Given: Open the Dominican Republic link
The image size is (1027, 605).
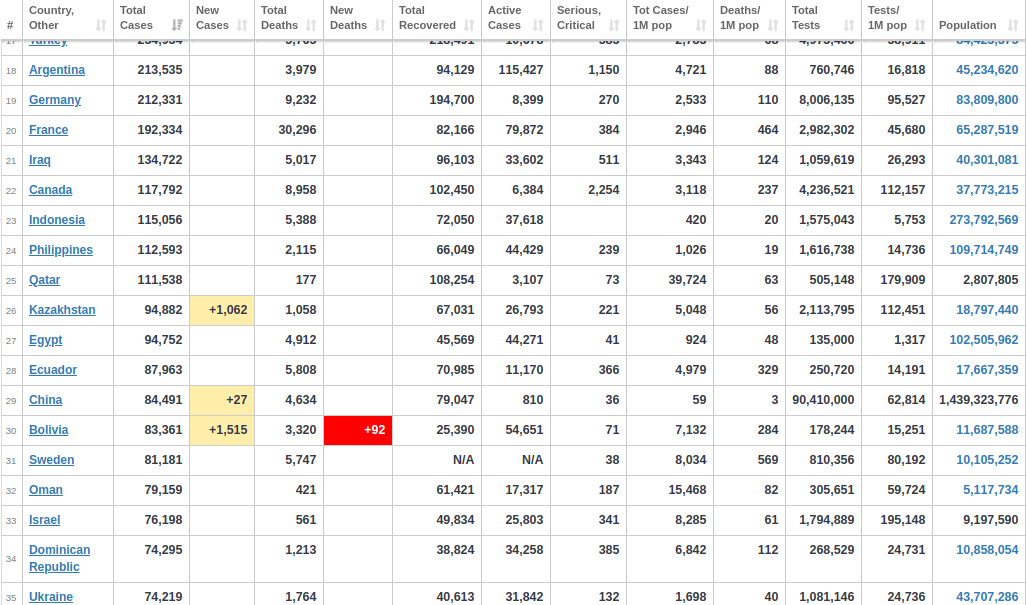Looking at the screenshot, I should (x=60, y=559).
